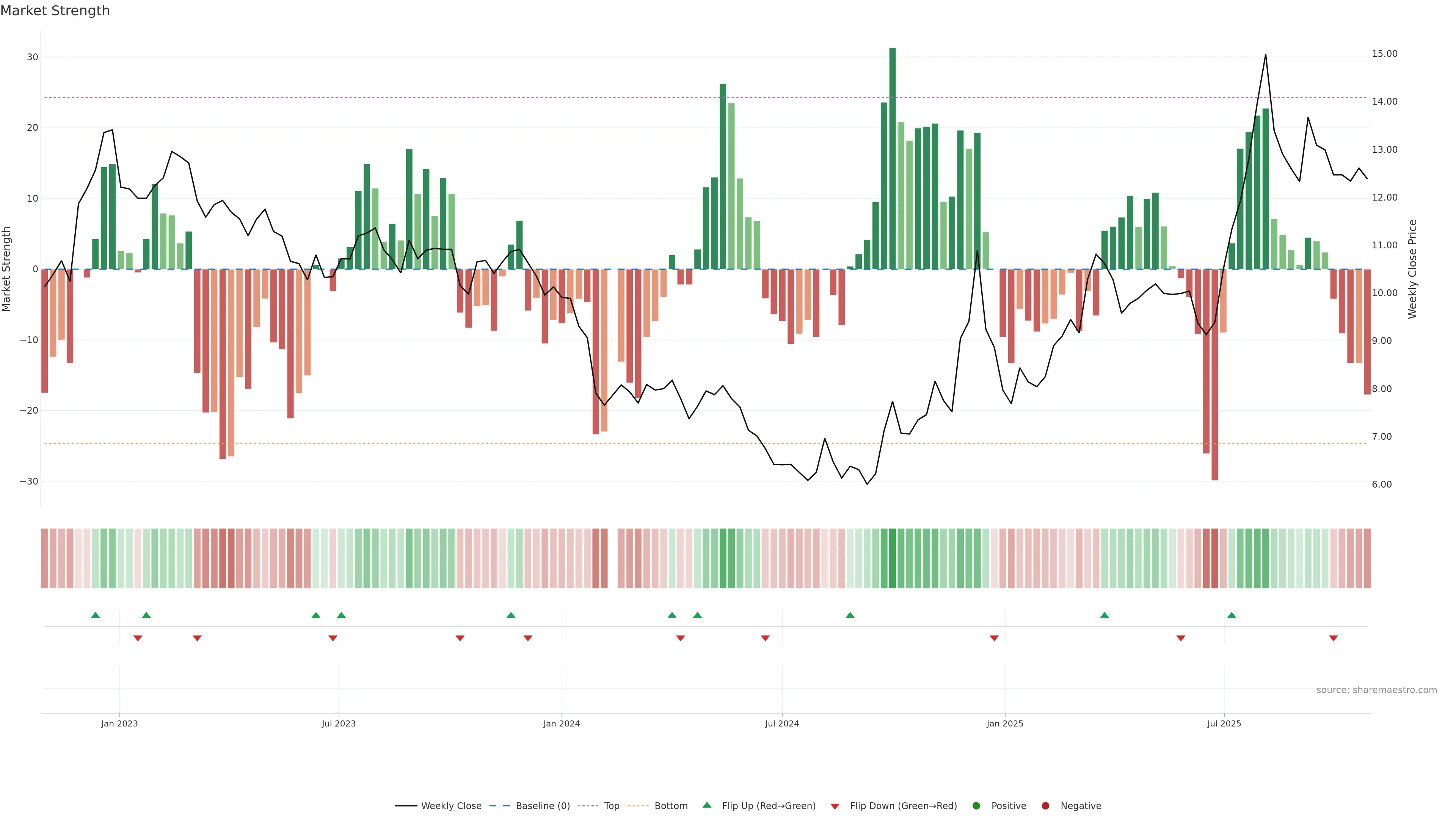Toggle the Baseline (0) legend entry

pyautogui.click(x=542, y=806)
